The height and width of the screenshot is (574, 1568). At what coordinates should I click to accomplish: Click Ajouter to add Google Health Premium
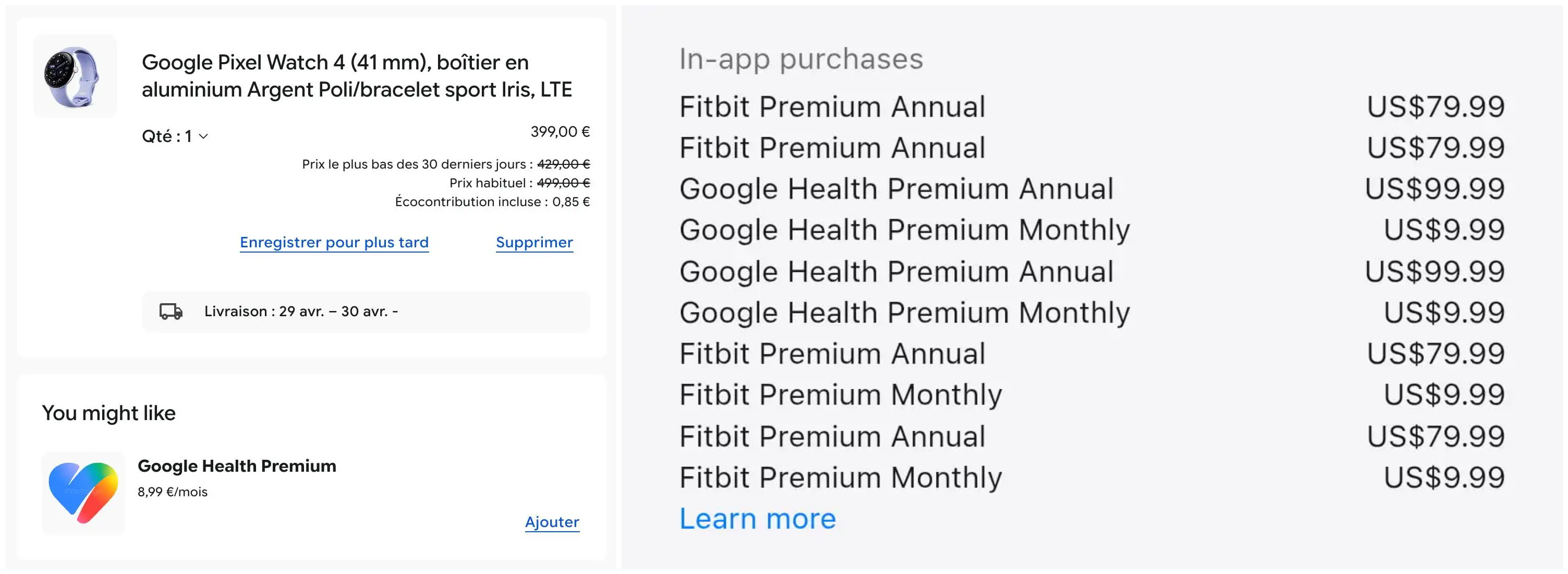tap(552, 522)
